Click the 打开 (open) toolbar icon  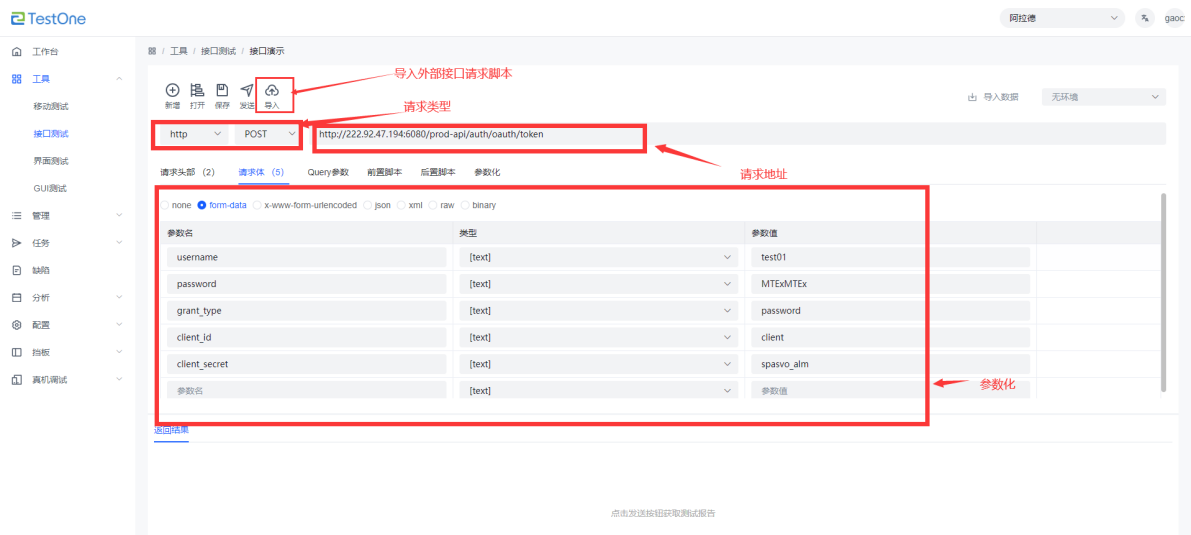point(197,91)
